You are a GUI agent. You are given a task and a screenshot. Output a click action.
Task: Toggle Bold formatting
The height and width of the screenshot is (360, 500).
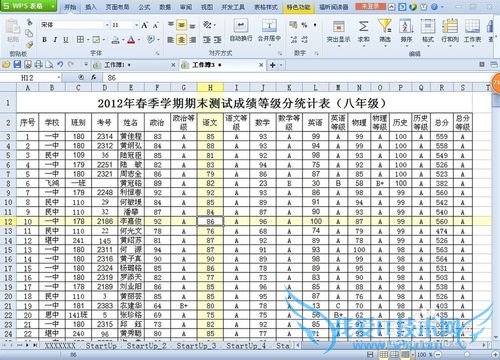pos(44,40)
